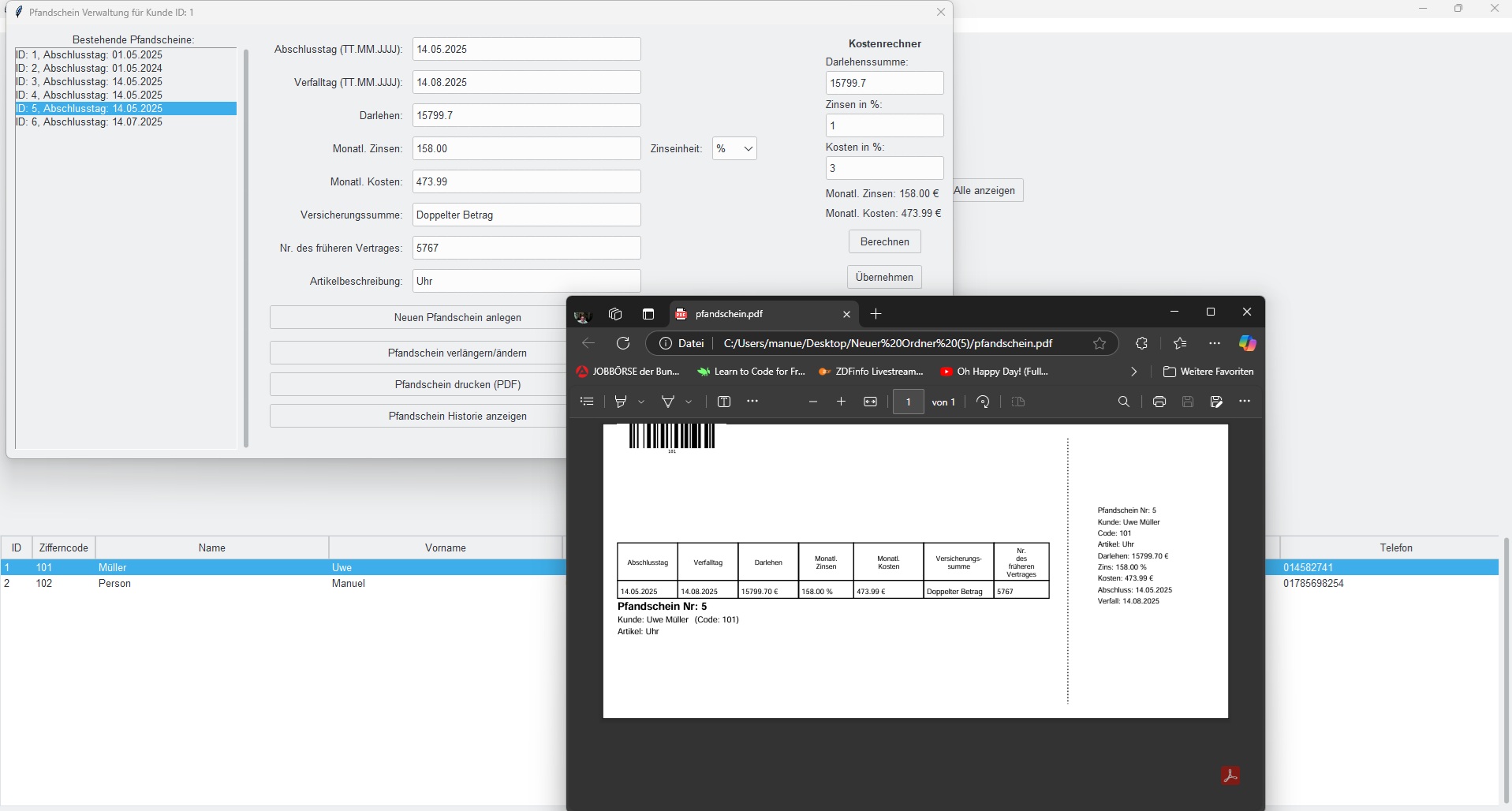Viewport: 1512px width, 811px height.
Task: Click the Pfandscheine list scrollbar
Action: pos(246,249)
